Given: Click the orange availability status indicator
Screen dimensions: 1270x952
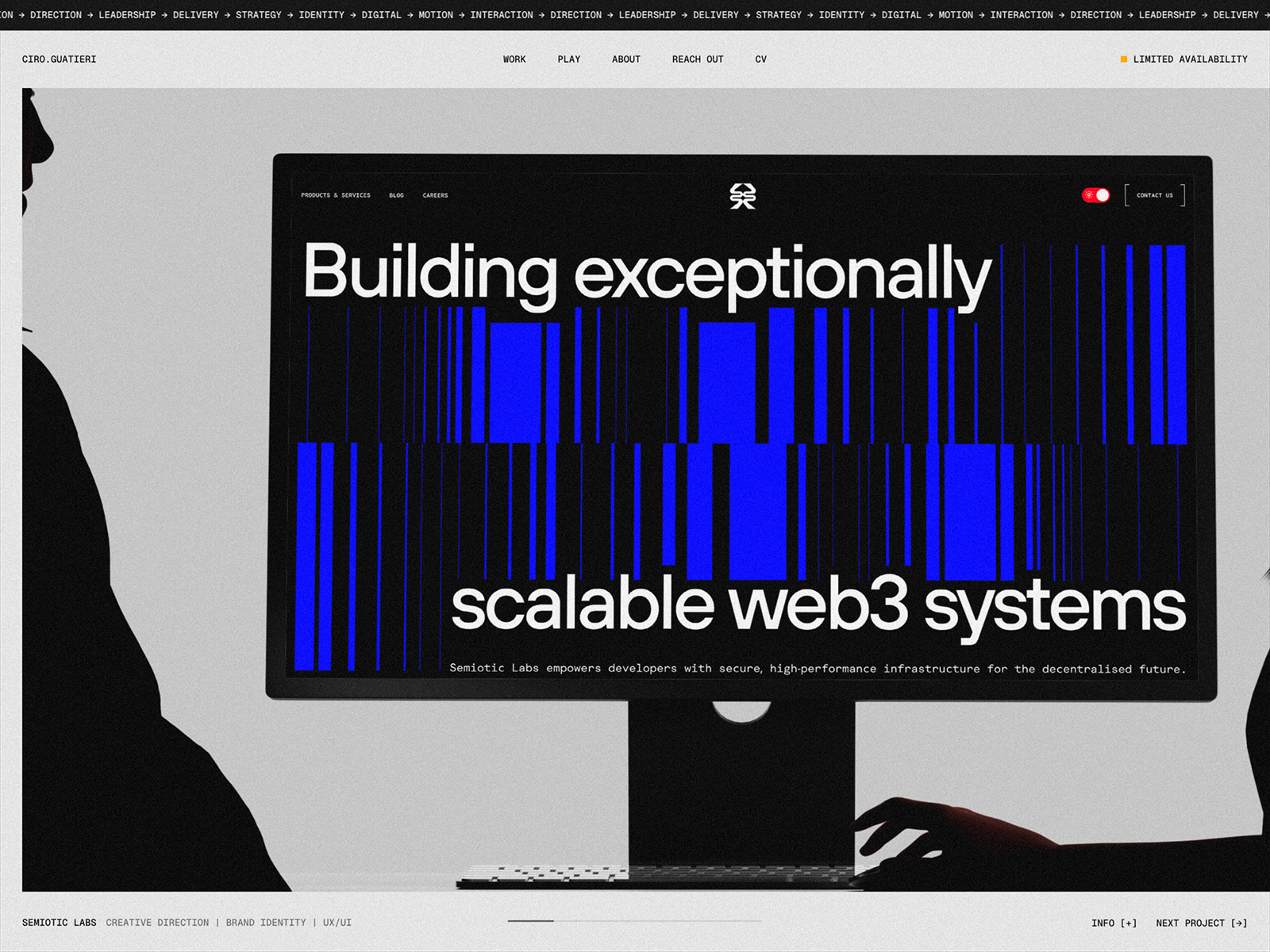Looking at the screenshot, I should (x=1123, y=59).
